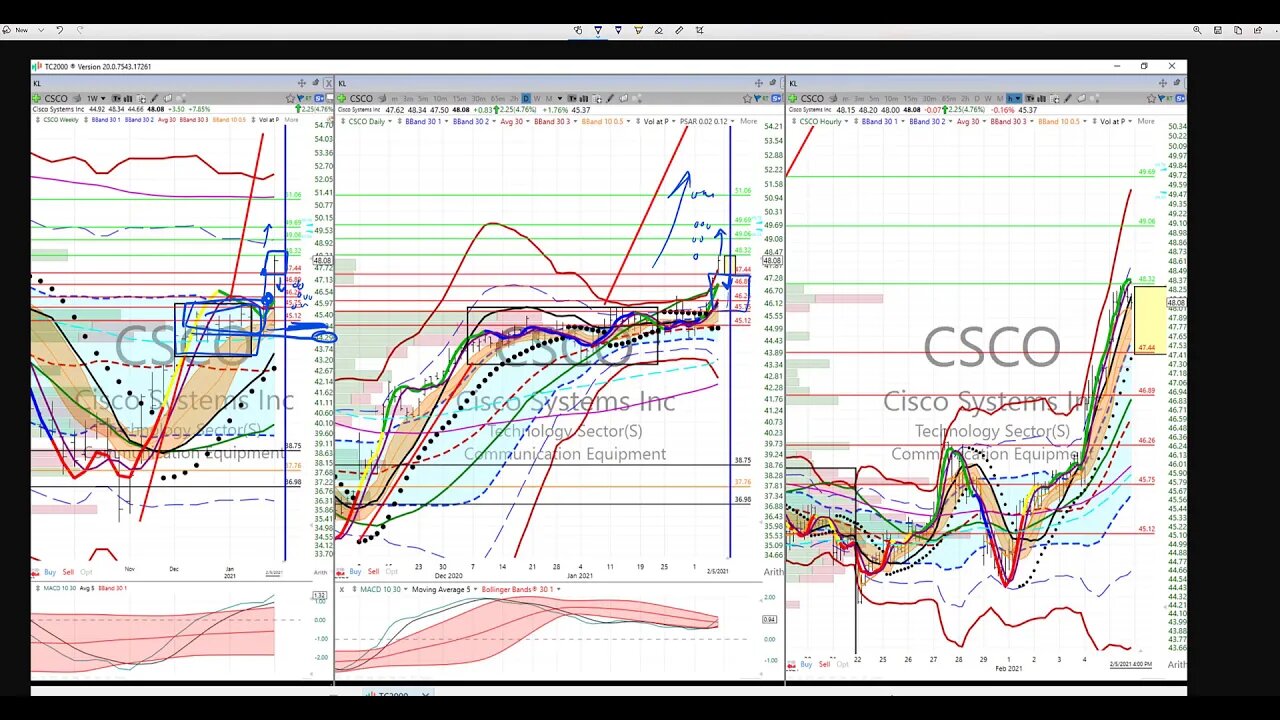Toggle touch writing in top toolbar

coord(578,30)
